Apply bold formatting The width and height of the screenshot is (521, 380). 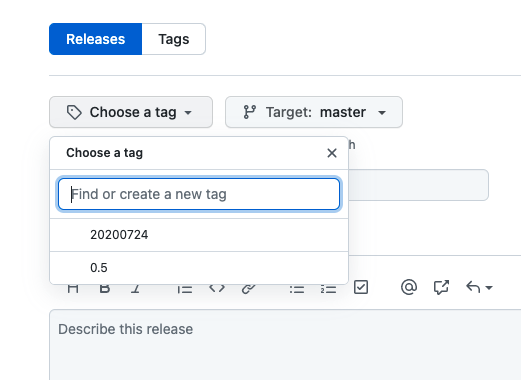click(105, 289)
